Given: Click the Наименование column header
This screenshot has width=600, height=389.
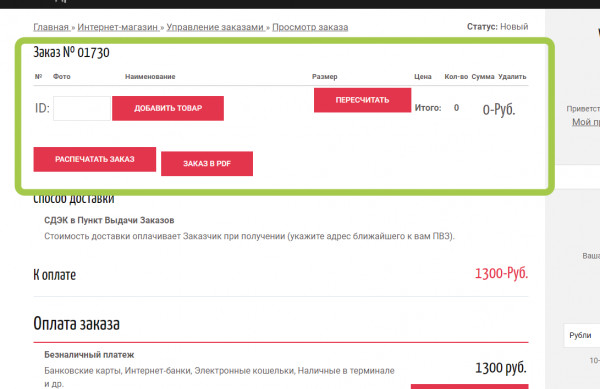Looking at the screenshot, I should click(x=150, y=76).
